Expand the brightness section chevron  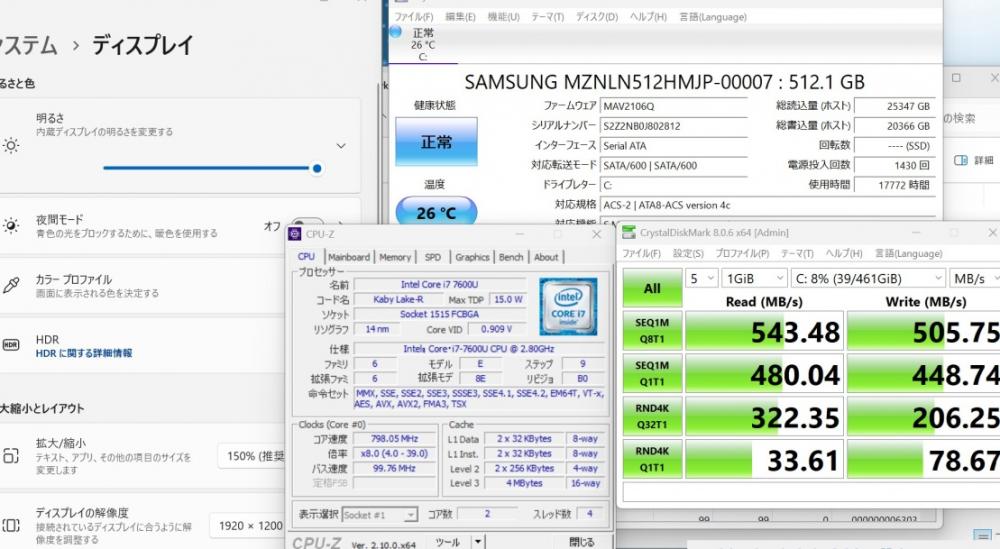(341, 146)
